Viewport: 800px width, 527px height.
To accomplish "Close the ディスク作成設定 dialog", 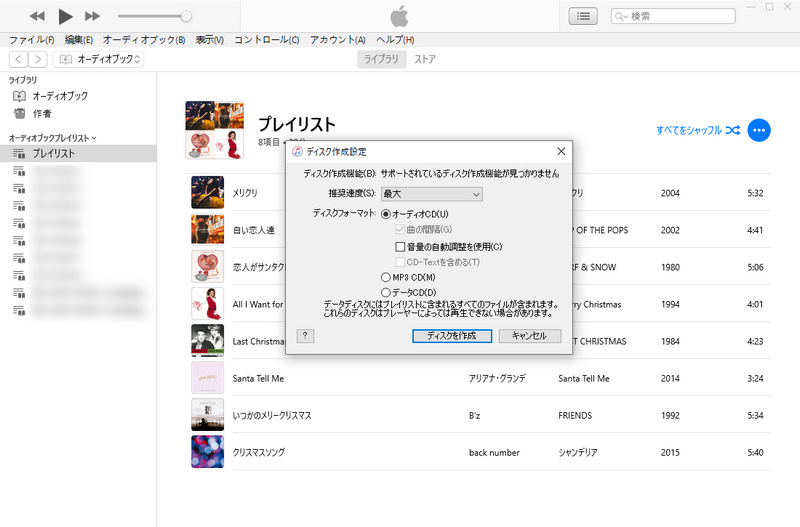I will tap(561, 152).
